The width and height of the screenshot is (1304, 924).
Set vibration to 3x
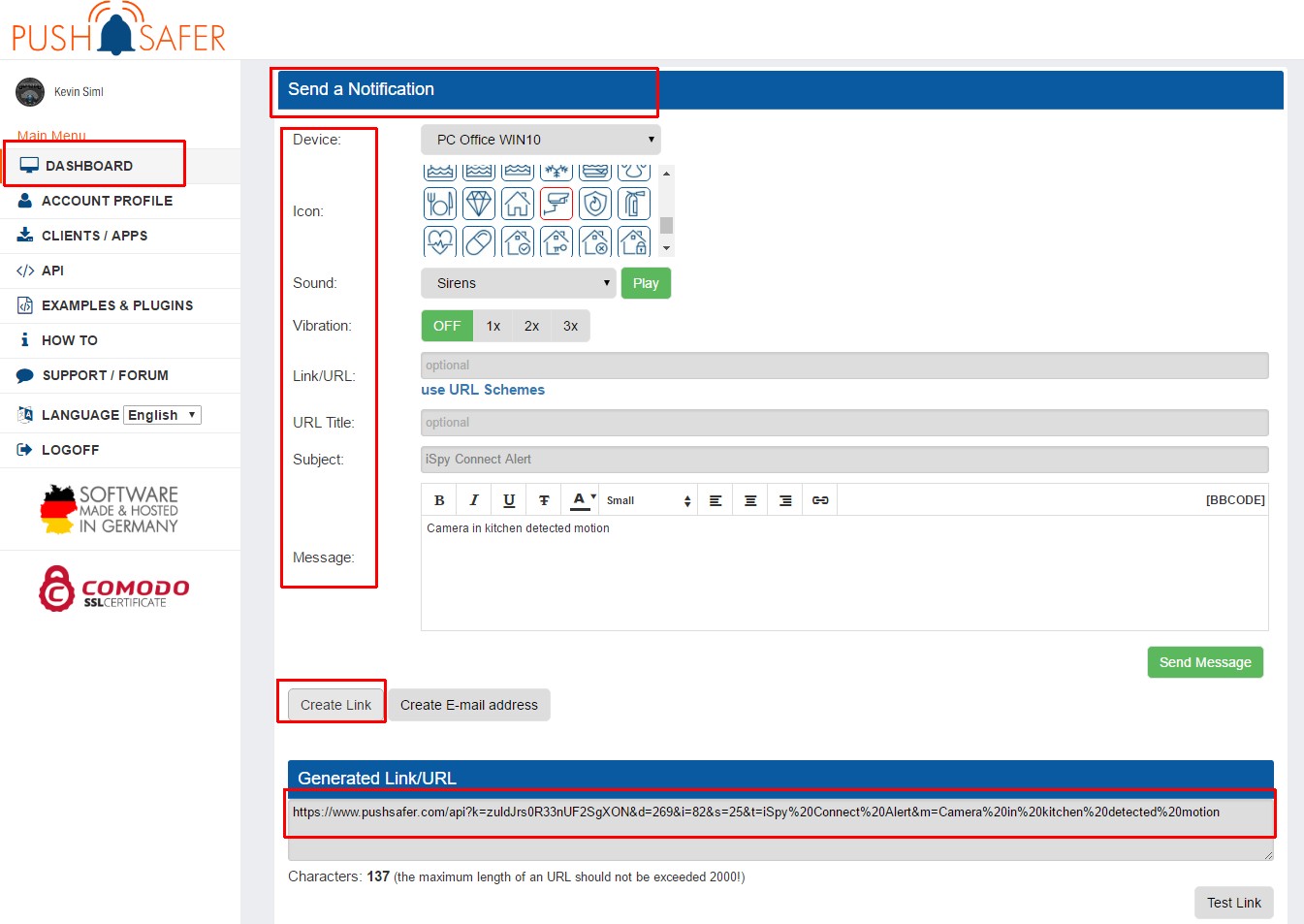[571, 326]
